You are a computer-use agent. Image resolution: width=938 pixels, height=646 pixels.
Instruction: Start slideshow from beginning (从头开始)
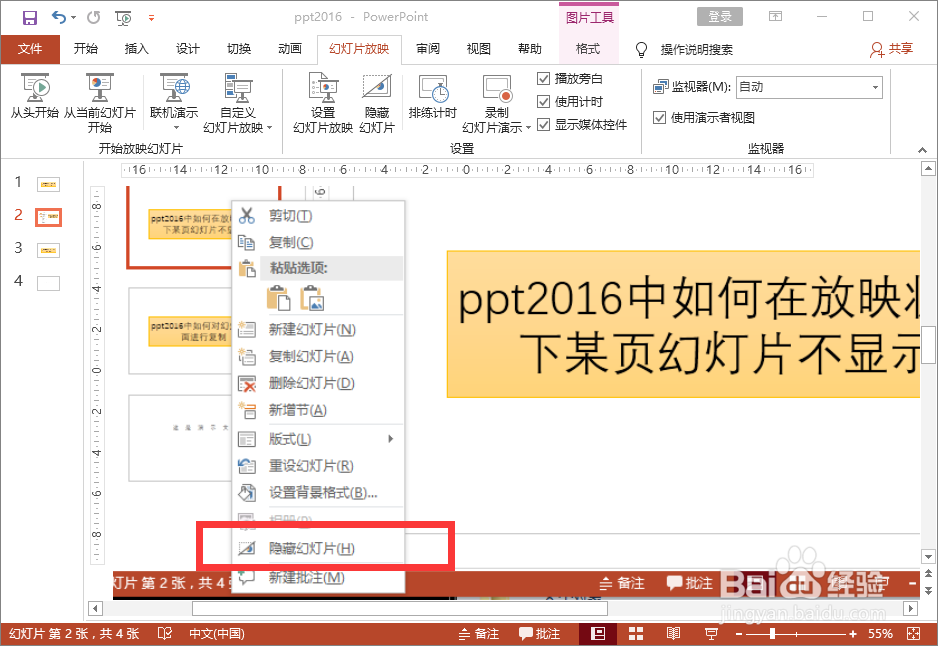click(x=35, y=96)
